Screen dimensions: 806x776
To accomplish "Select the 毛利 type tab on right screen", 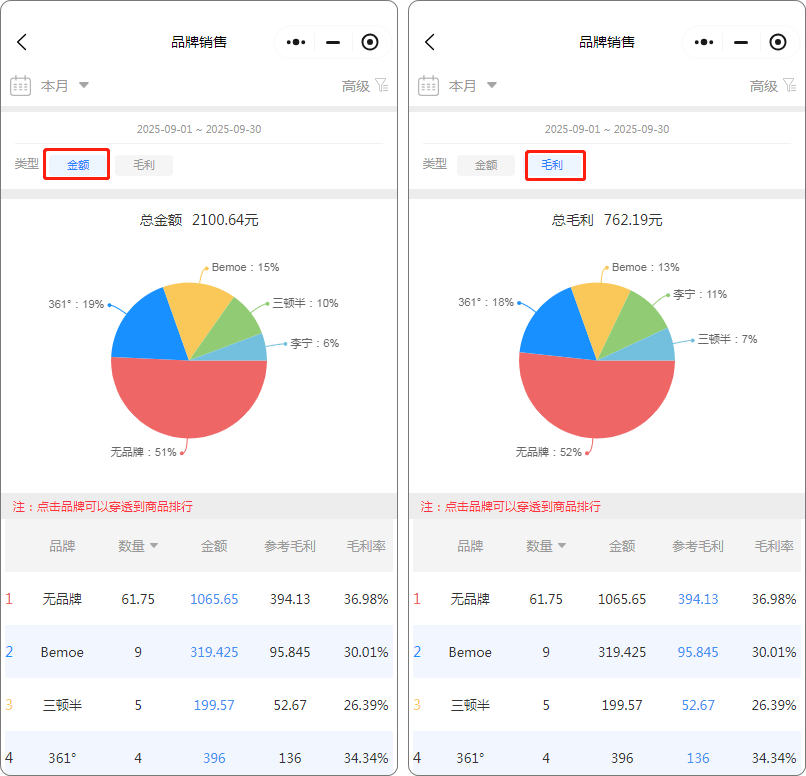I will pyautogui.click(x=552, y=165).
